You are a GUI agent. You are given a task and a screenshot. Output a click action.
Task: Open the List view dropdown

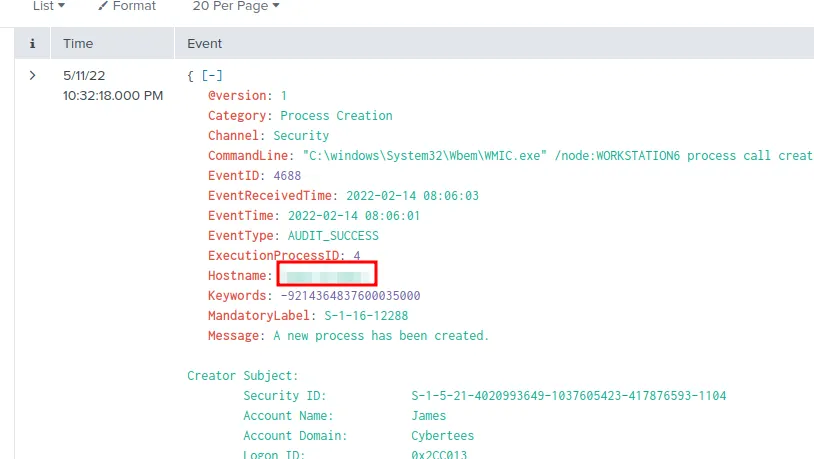tap(49, 6)
